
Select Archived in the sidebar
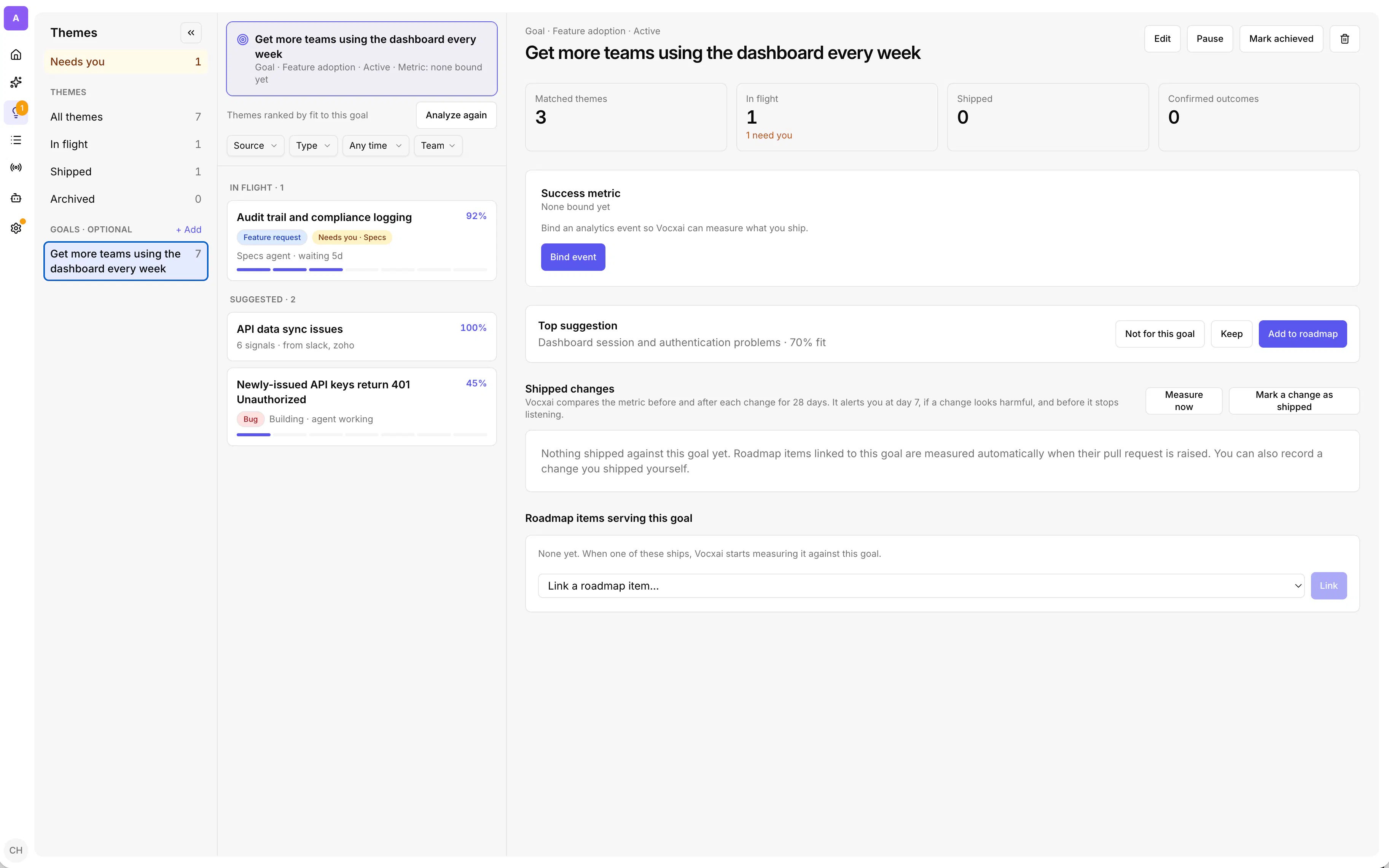[126, 199]
